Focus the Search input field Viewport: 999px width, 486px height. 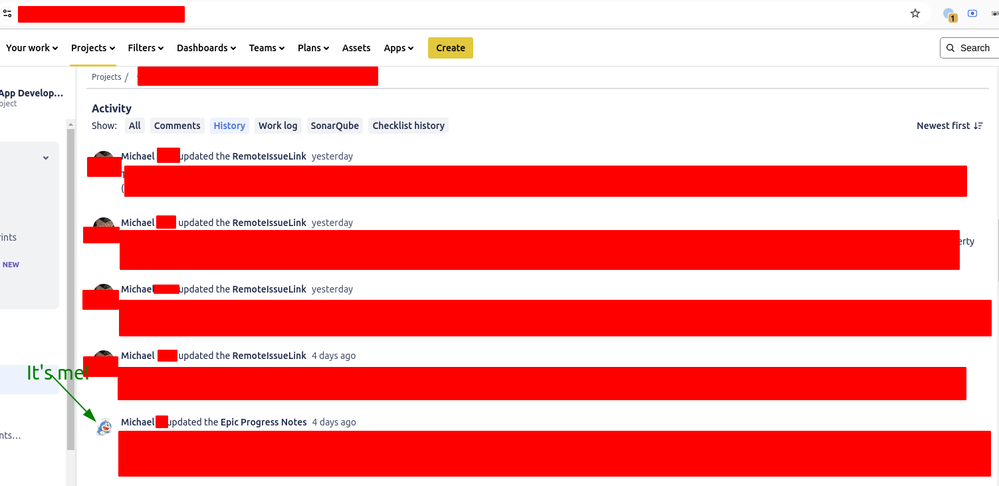[x=970, y=48]
